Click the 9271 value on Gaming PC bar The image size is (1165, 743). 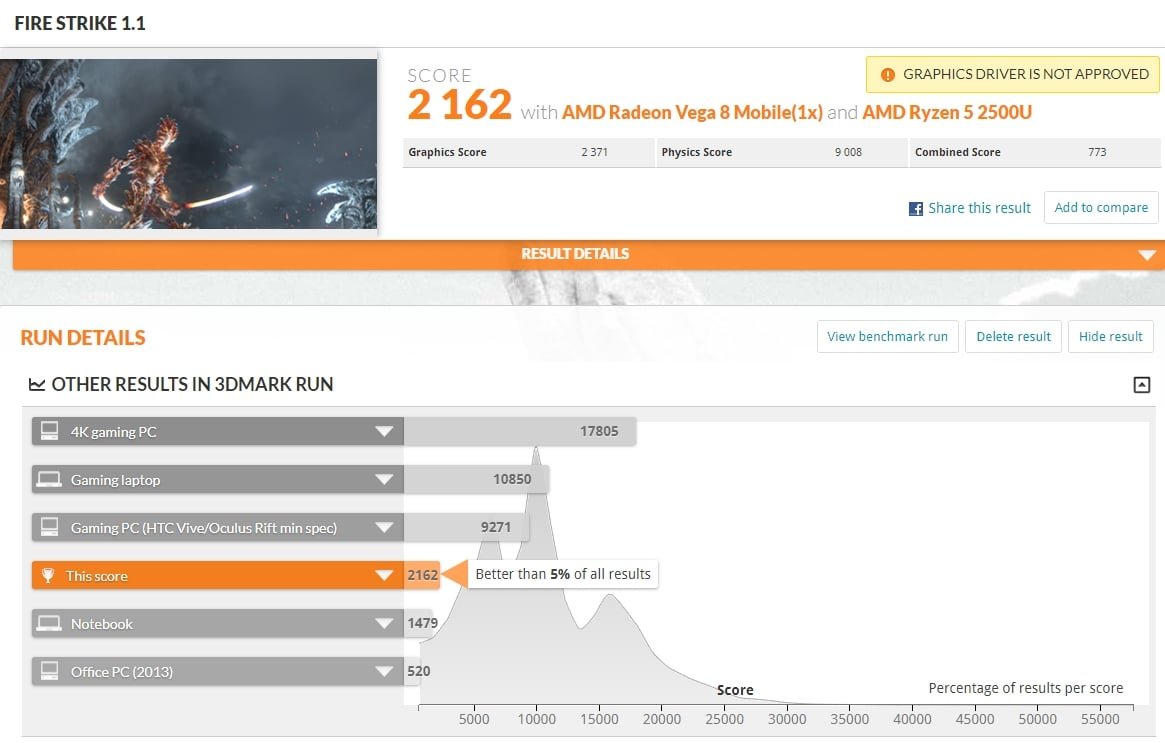tap(496, 527)
